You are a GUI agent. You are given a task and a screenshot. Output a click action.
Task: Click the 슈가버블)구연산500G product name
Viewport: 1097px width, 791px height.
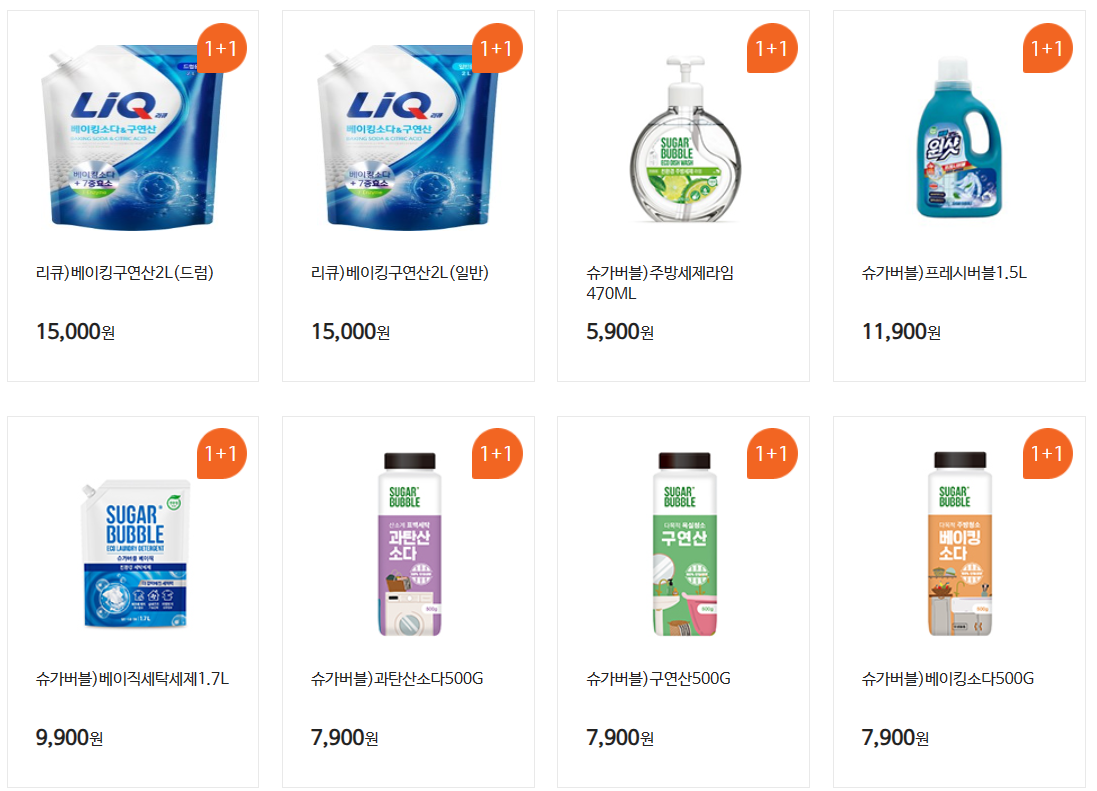pyautogui.click(x=658, y=678)
